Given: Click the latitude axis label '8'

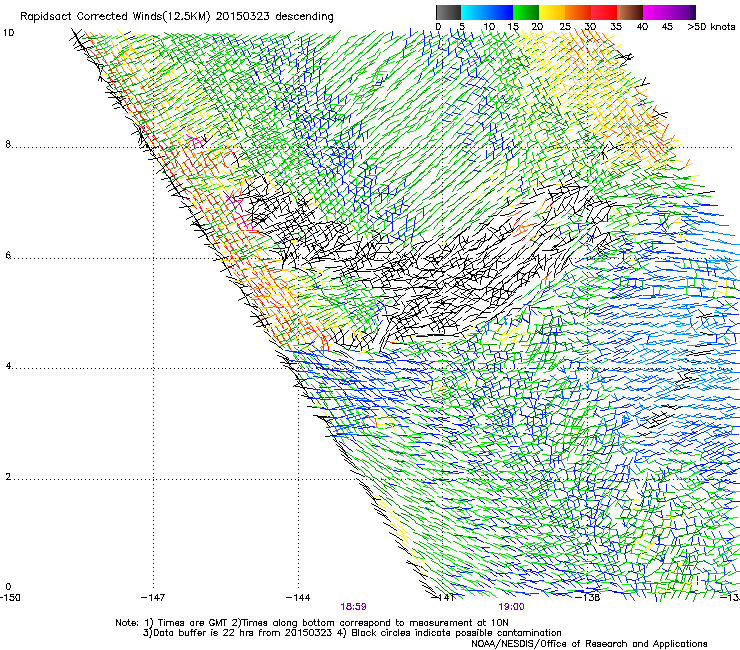Looking at the screenshot, I should [8, 144].
